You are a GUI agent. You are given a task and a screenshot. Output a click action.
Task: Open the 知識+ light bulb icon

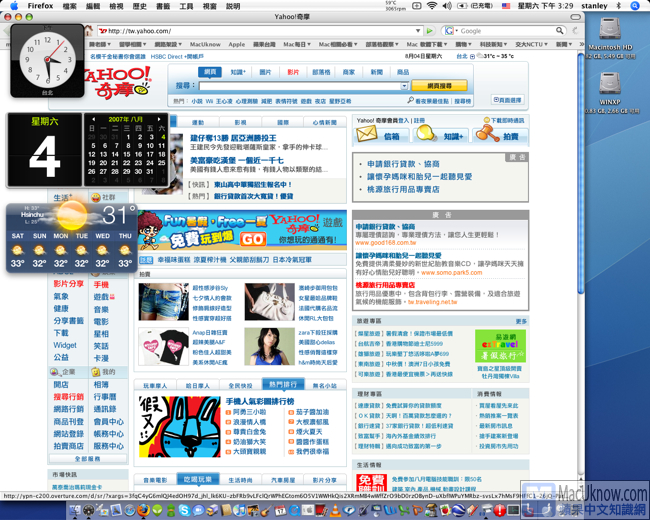[x=427, y=134]
